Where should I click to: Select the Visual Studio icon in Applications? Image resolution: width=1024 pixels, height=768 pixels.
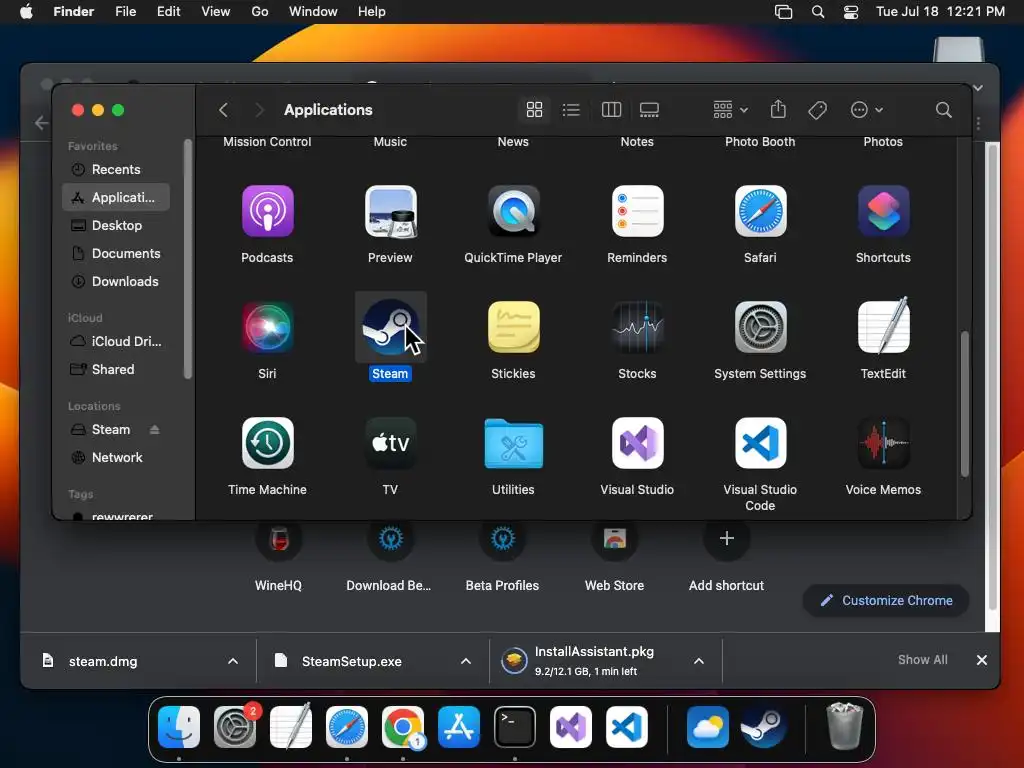[637, 443]
